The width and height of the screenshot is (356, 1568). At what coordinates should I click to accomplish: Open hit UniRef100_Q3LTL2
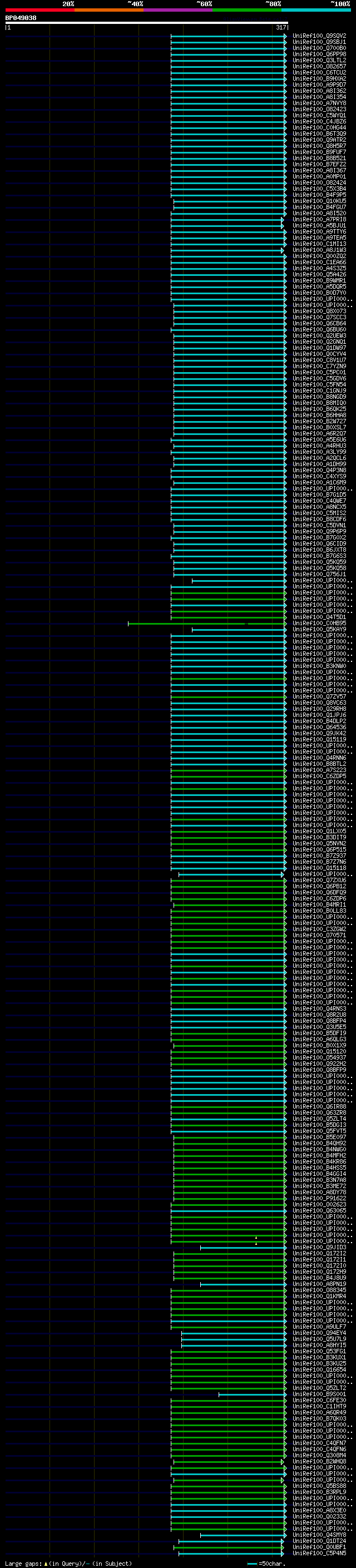[319, 60]
